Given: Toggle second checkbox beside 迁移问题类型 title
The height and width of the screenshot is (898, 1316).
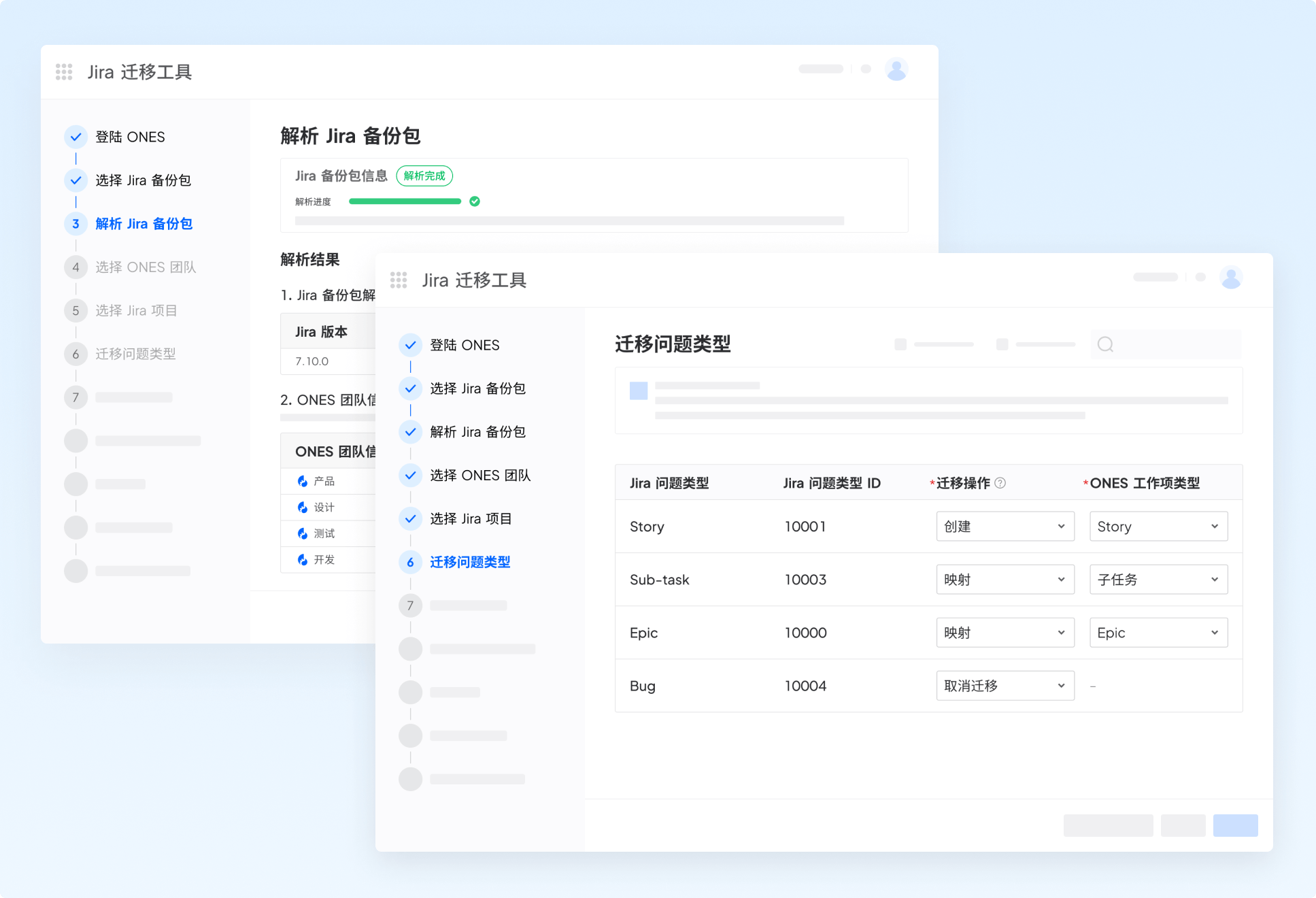Looking at the screenshot, I should (1002, 344).
